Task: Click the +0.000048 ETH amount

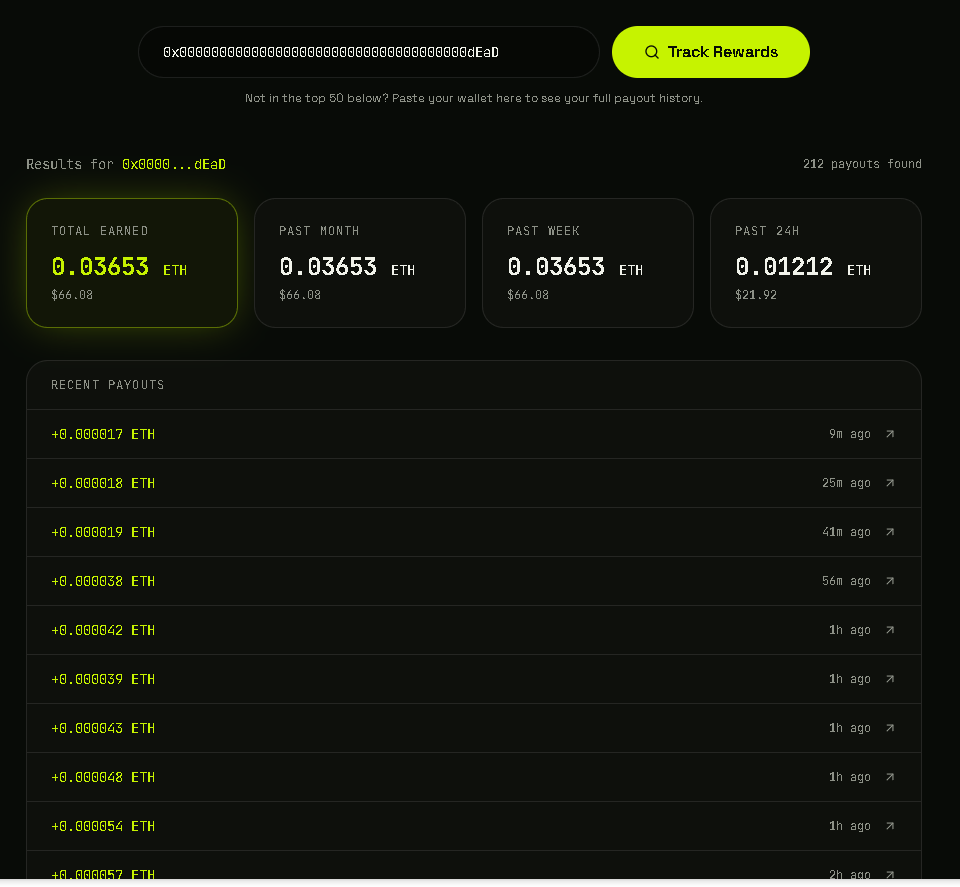Action: (103, 777)
